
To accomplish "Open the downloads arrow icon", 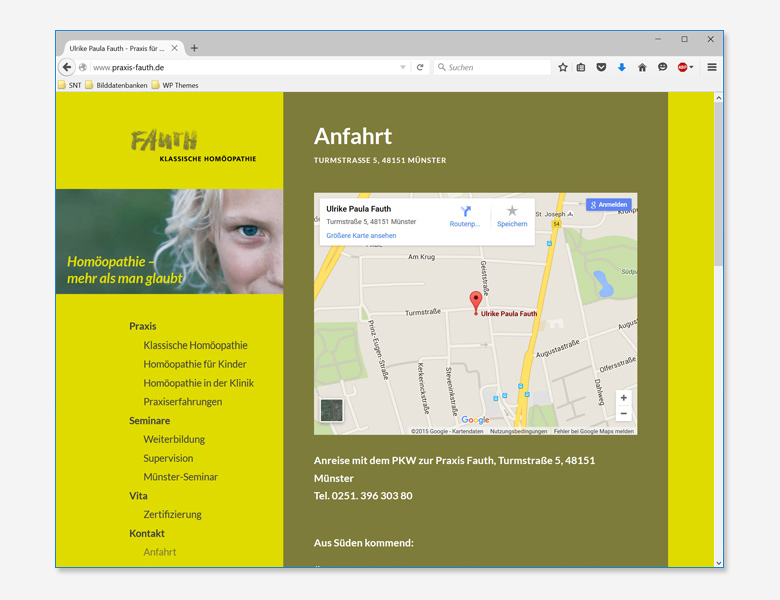I will (x=621, y=67).
